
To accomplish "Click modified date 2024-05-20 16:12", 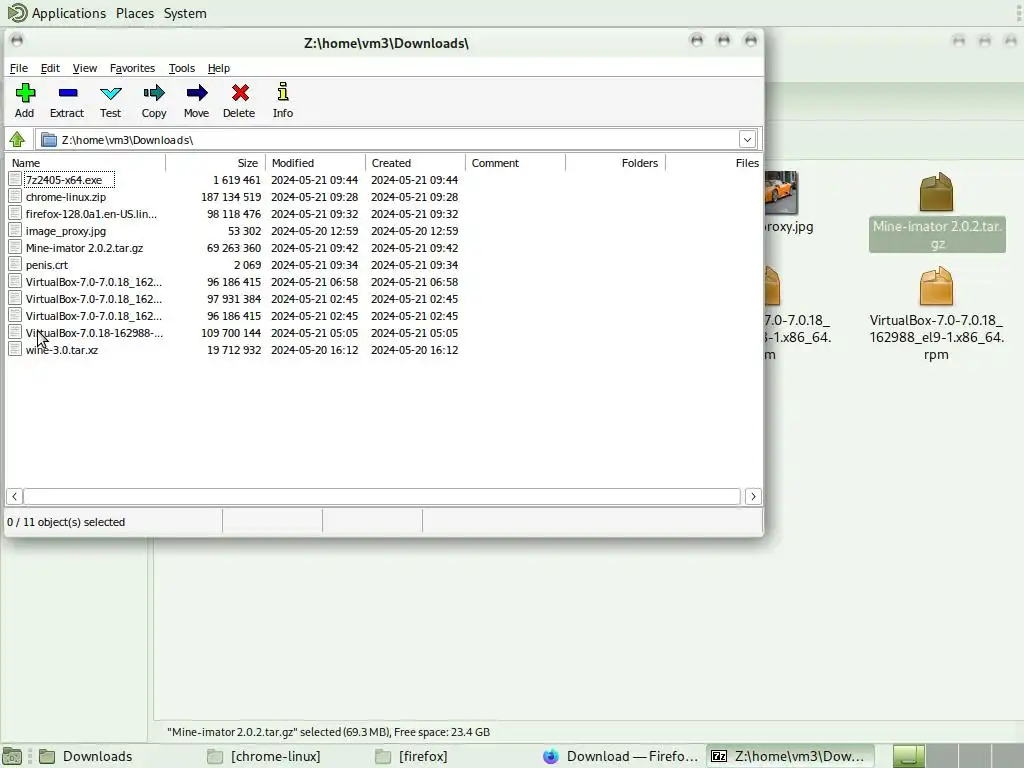I will [x=315, y=349].
